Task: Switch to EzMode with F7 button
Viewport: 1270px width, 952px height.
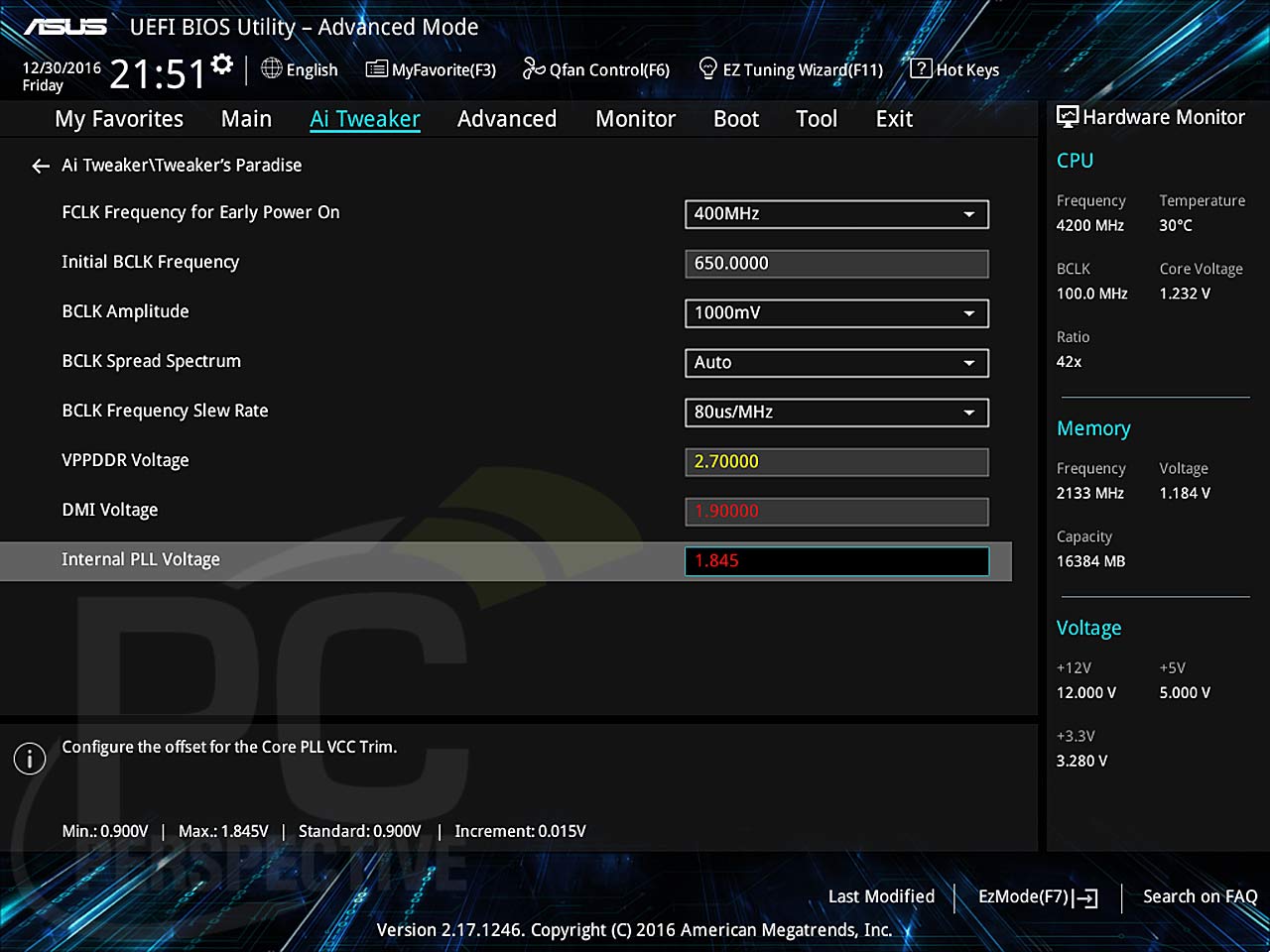Action: click(1038, 896)
